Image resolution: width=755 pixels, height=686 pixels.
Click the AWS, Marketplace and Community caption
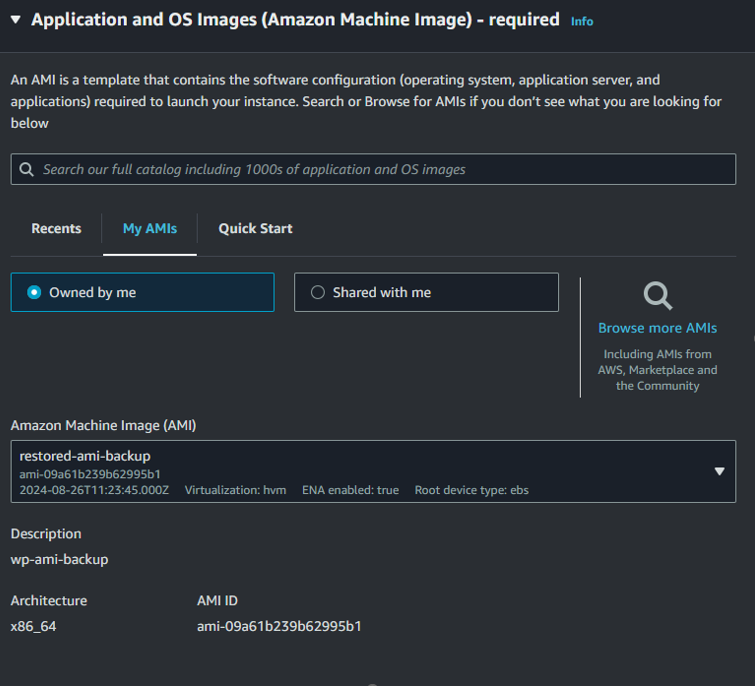pos(657,370)
